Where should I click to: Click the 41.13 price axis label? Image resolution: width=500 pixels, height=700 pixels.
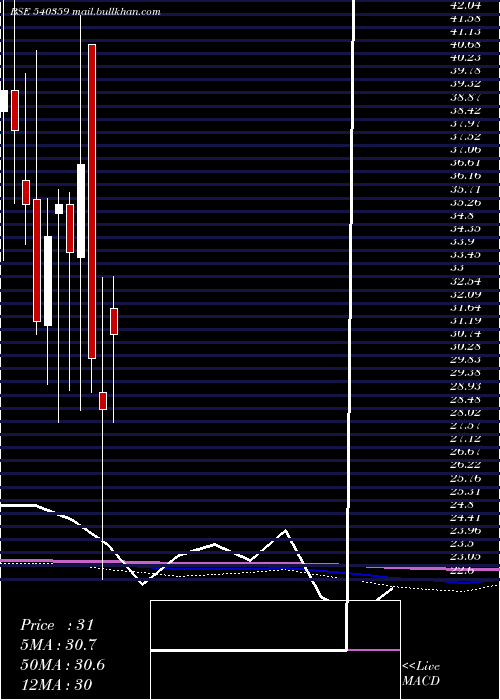466,31
